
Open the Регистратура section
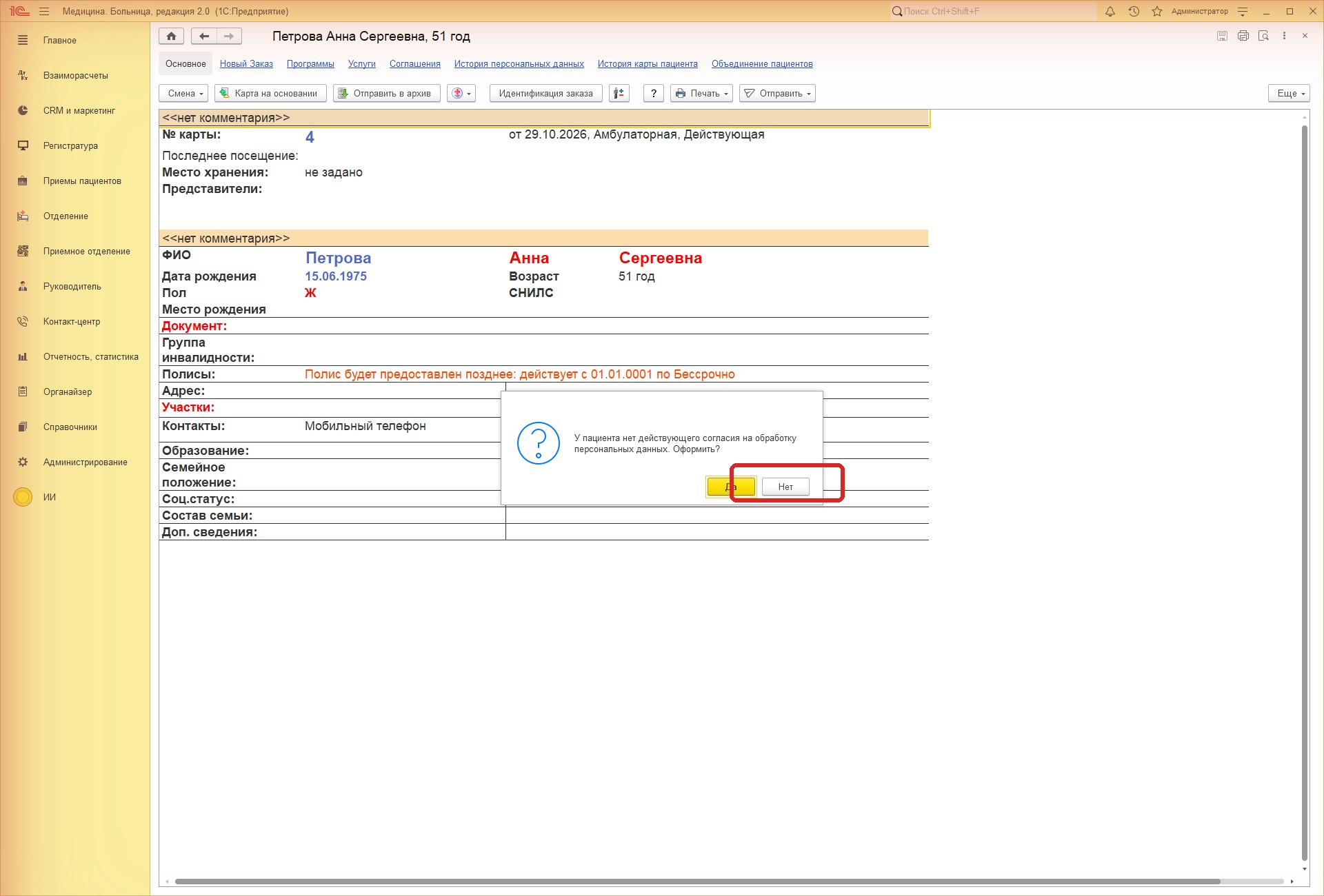pos(70,145)
